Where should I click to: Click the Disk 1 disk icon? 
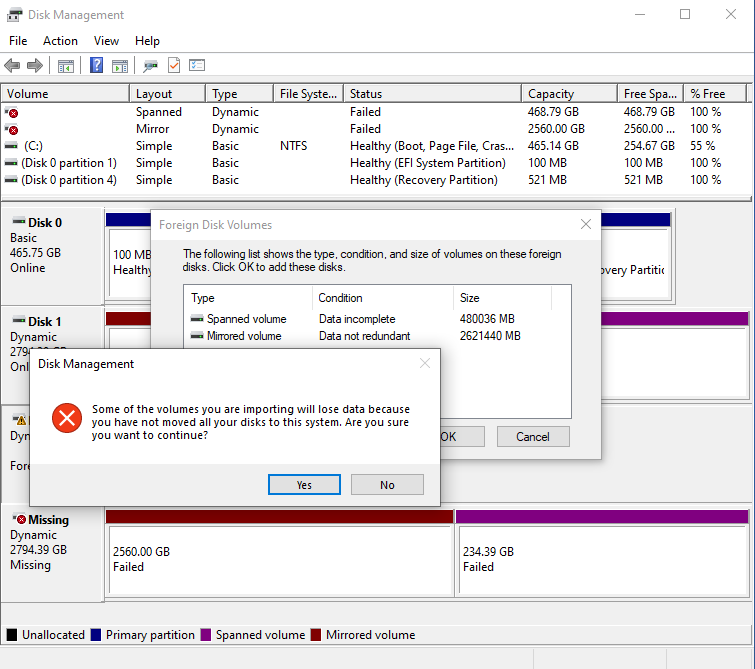coord(19,320)
